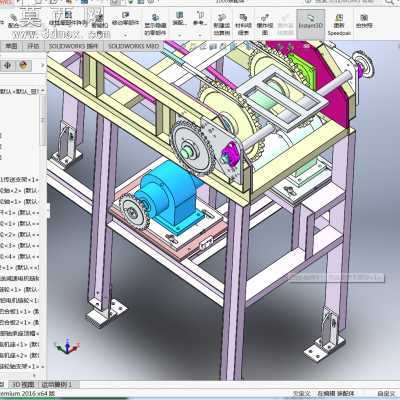Screen dimensions: 400x400
Task: Click the New Motion Study (新建运动算例) icon
Action: 222,25
